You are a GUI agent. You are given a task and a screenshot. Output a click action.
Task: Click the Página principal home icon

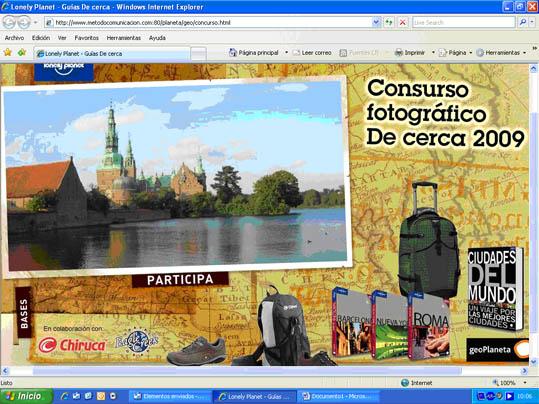[x=233, y=53]
